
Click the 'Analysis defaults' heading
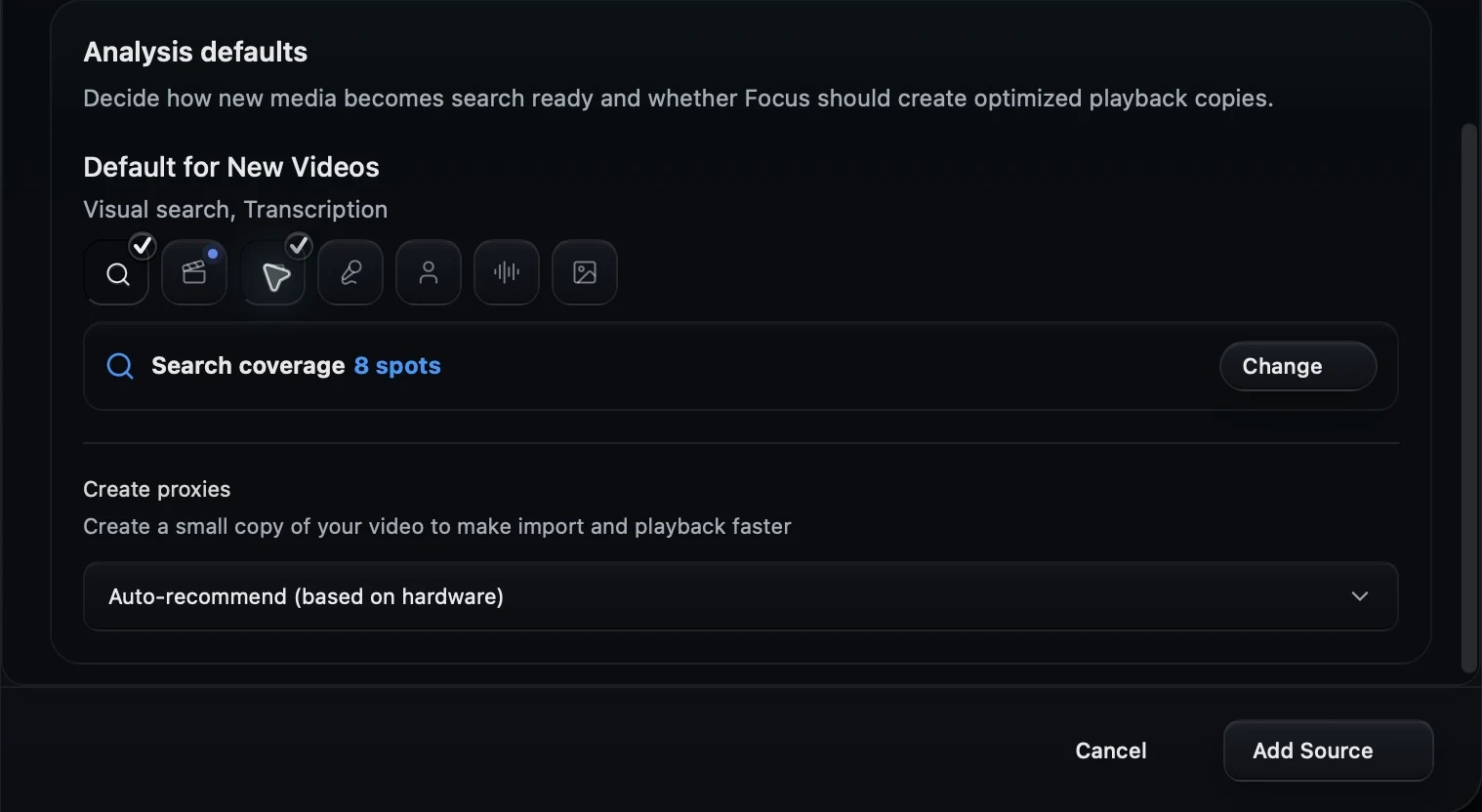tap(195, 52)
